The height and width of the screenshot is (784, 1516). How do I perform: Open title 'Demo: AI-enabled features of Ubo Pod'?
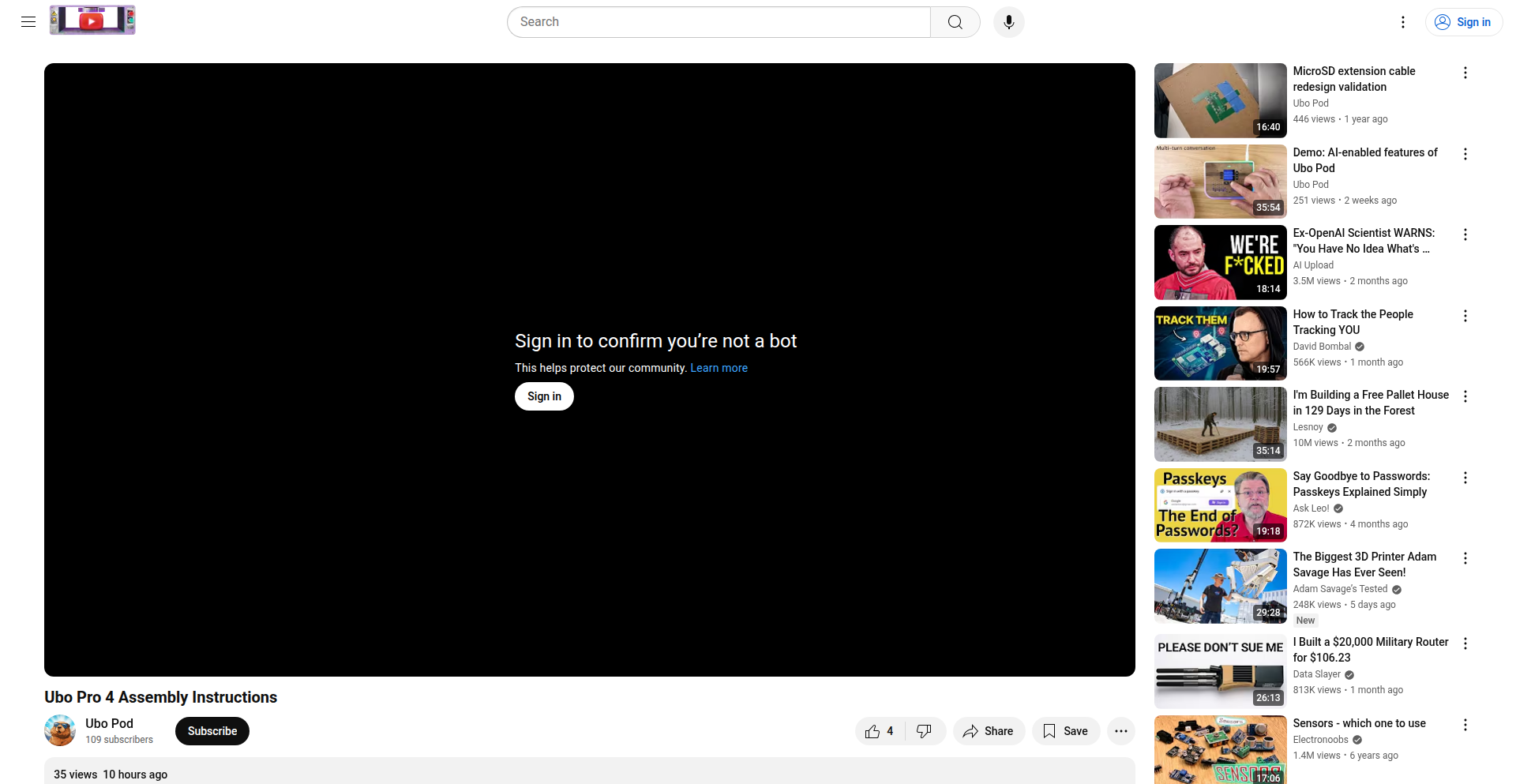click(x=1365, y=160)
